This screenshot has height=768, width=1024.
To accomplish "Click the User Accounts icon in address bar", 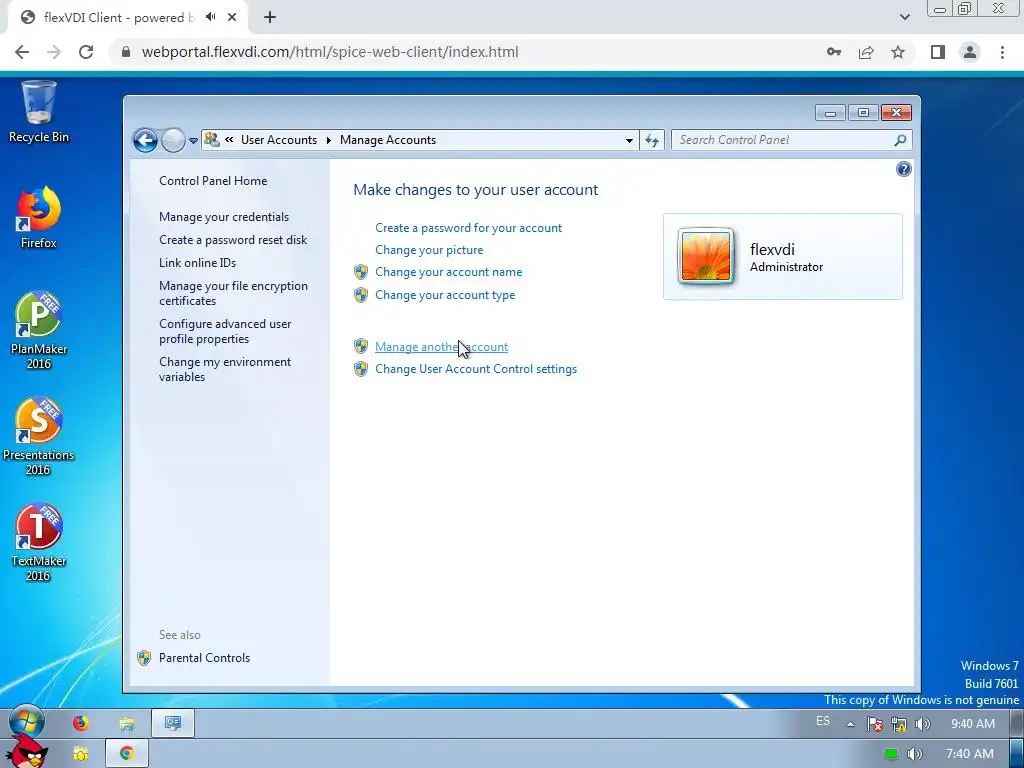I will click(x=212, y=139).
